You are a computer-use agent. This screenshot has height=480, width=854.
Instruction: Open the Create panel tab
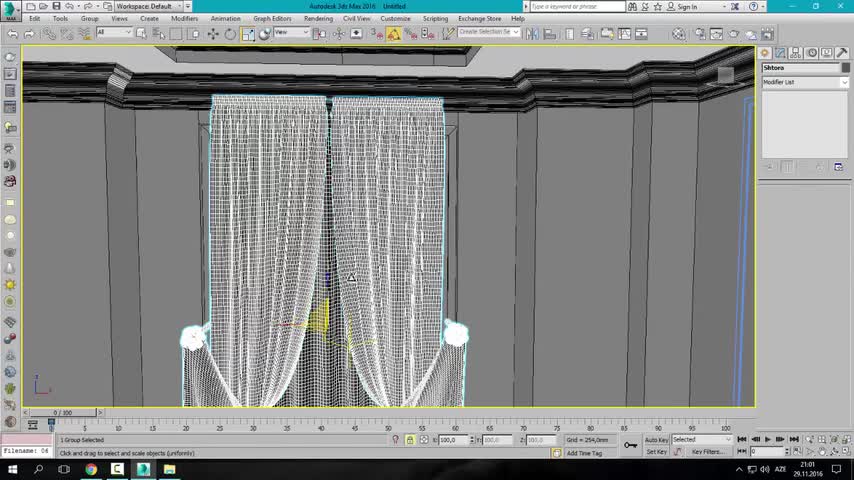[765, 52]
